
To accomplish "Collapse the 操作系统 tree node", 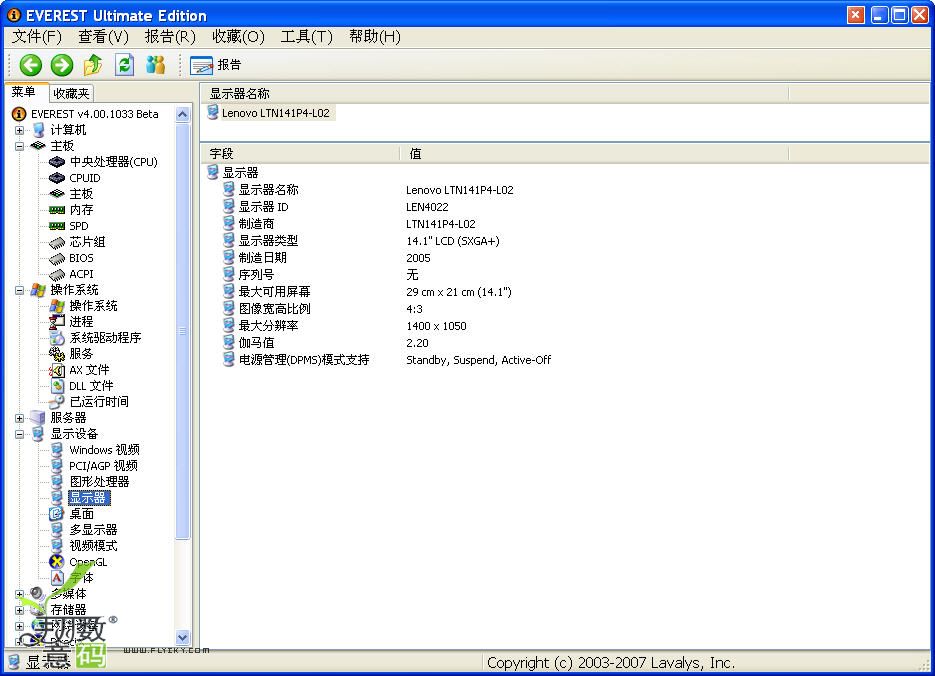I will [20, 290].
